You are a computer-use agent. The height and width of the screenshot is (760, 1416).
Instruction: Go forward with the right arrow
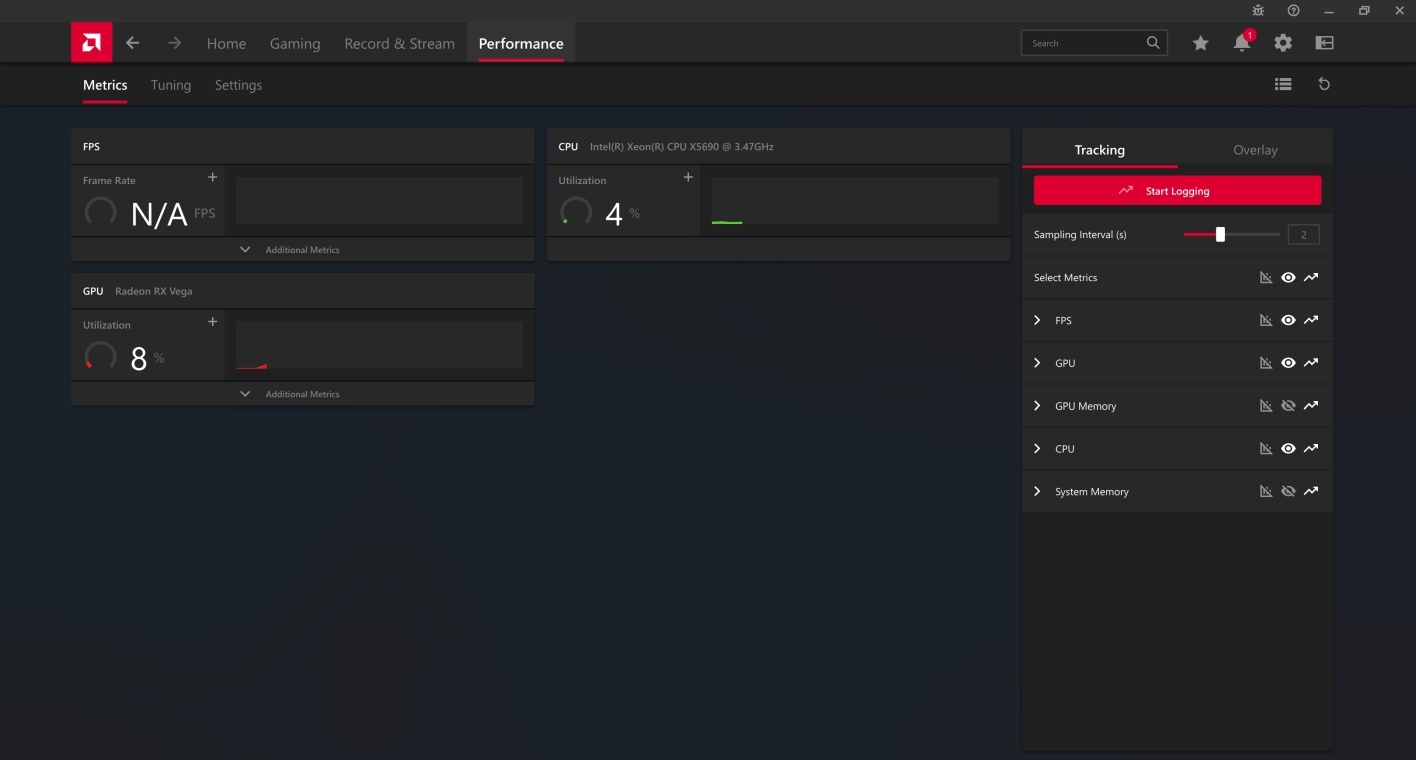[x=175, y=43]
